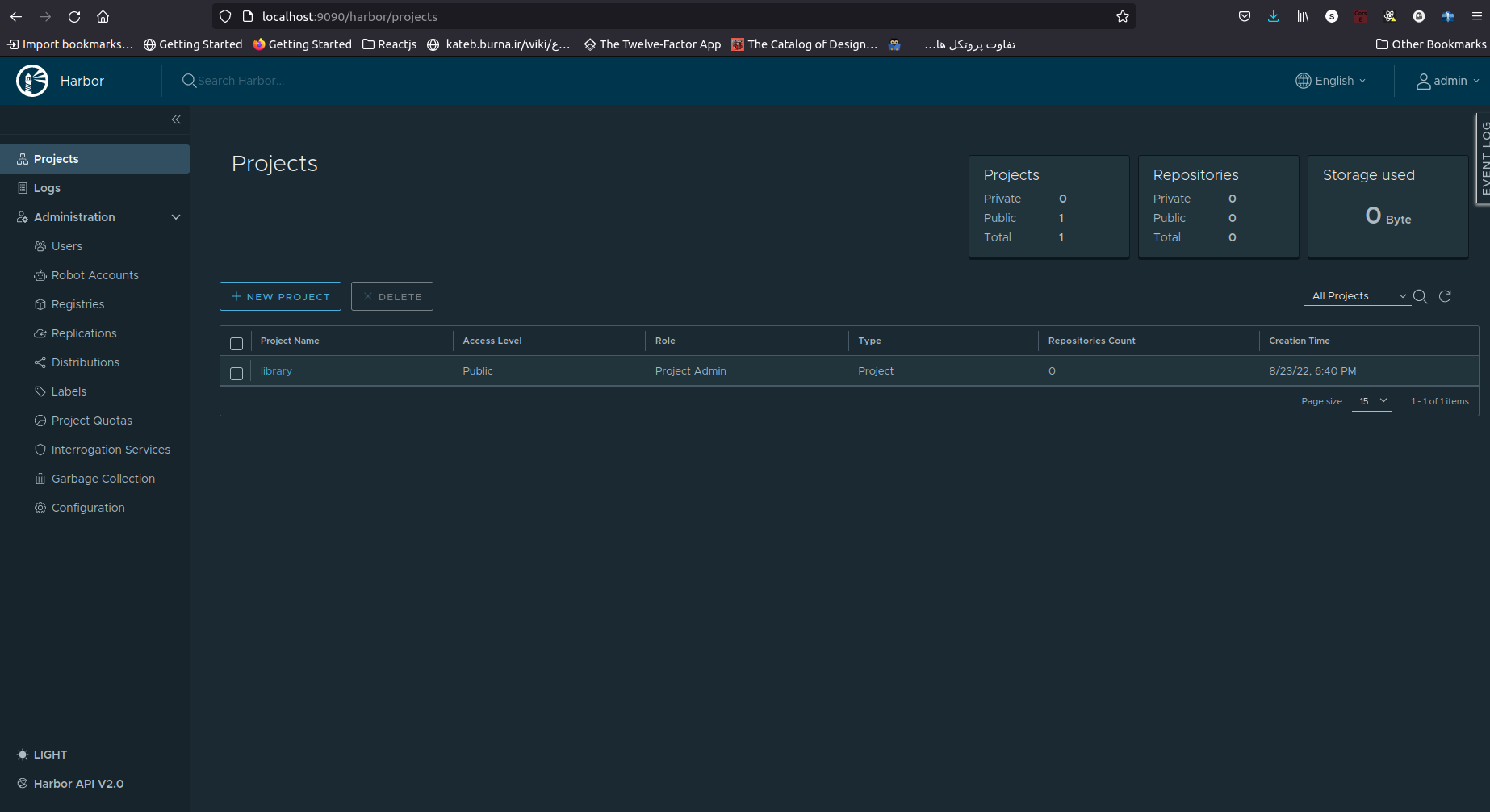Collapse the sidebar with double-chevron icon

[x=176, y=119]
